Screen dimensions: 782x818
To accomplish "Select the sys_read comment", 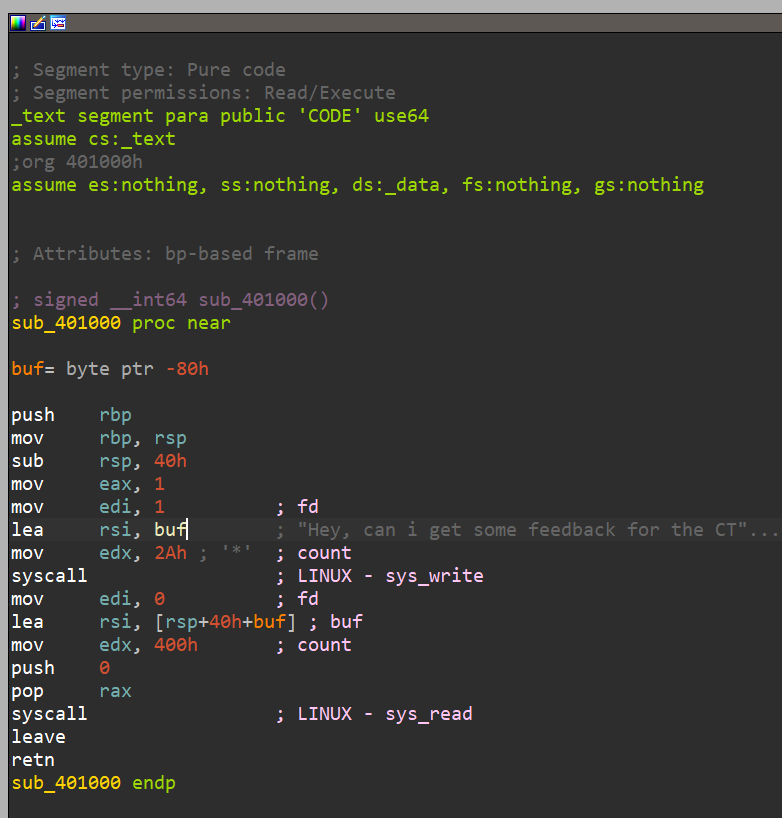I will (x=384, y=714).
